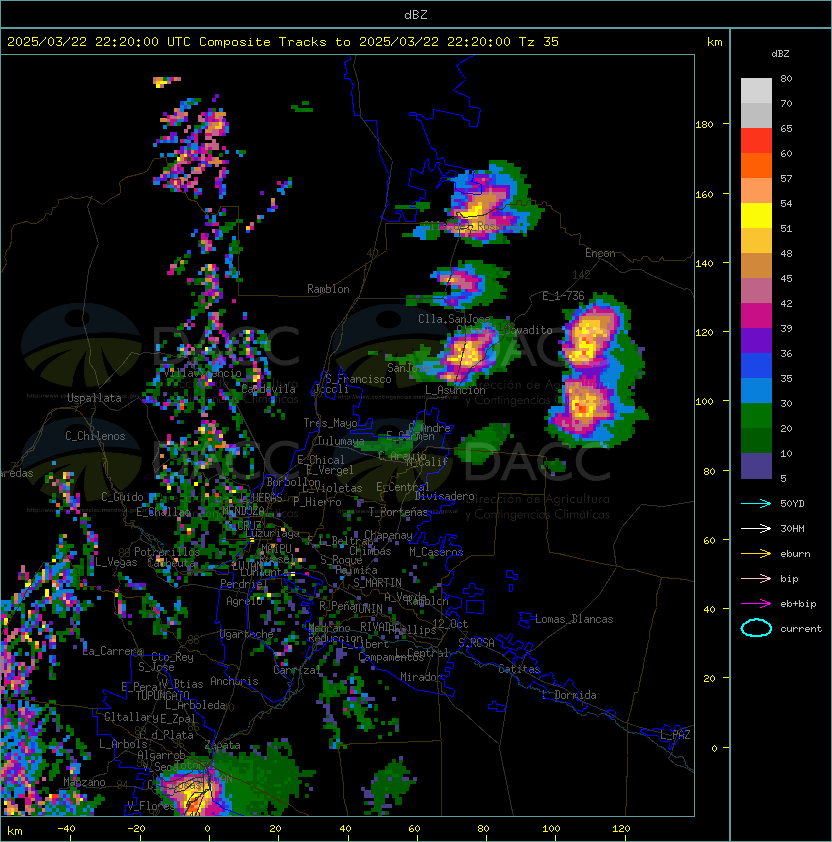Click the 'Tres_Mayo' map label

[x=330, y=423]
